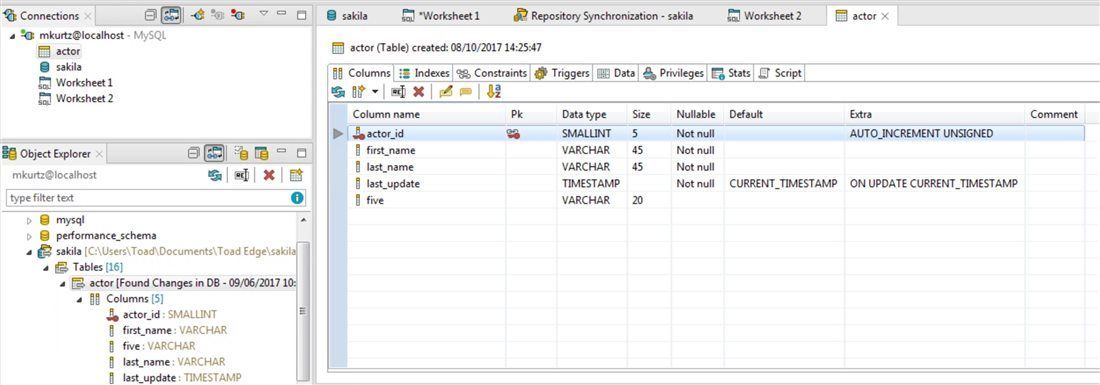Open the Data tab
This screenshot has height=385, width=1100.
616,73
